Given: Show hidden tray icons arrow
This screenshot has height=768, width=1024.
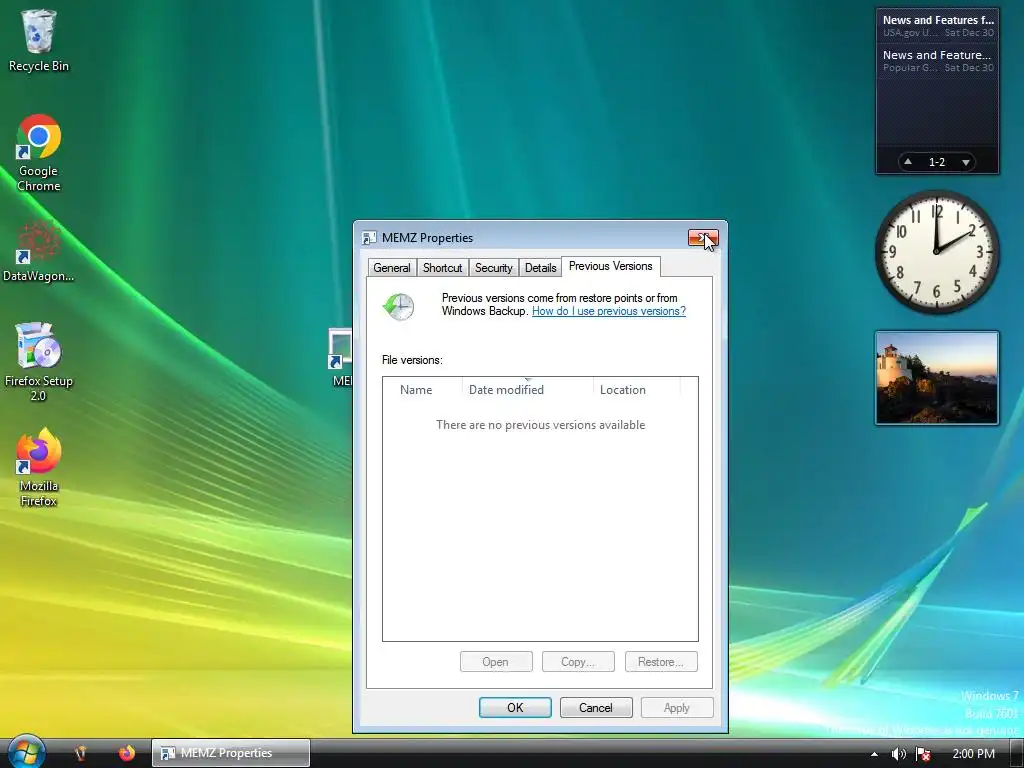Looking at the screenshot, I should pyautogui.click(x=874, y=754).
